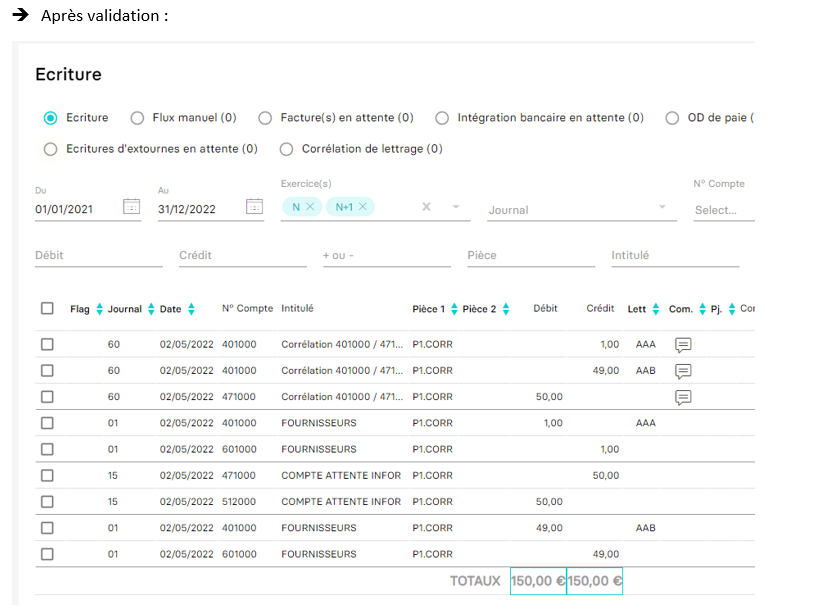Select Intégration bancaire en attente (0)
Viewport: 822px width, 612px height.
(x=442, y=118)
